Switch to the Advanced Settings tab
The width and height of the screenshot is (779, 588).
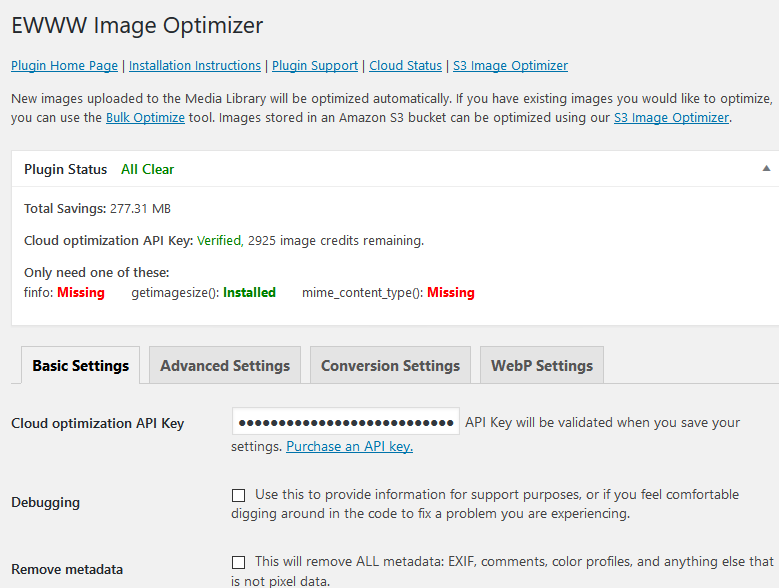225,366
